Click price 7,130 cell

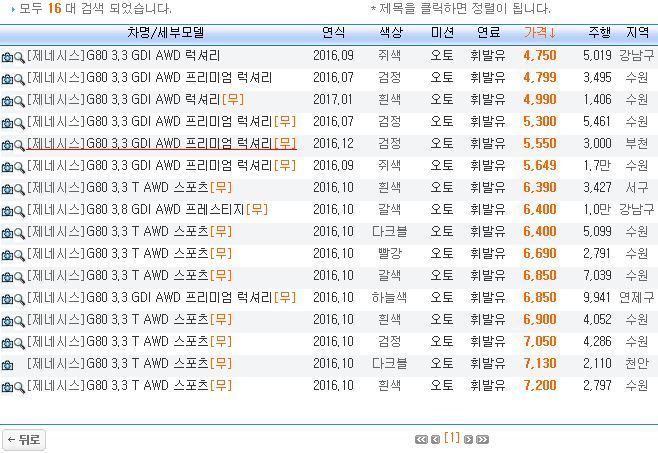(x=540, y=364)
